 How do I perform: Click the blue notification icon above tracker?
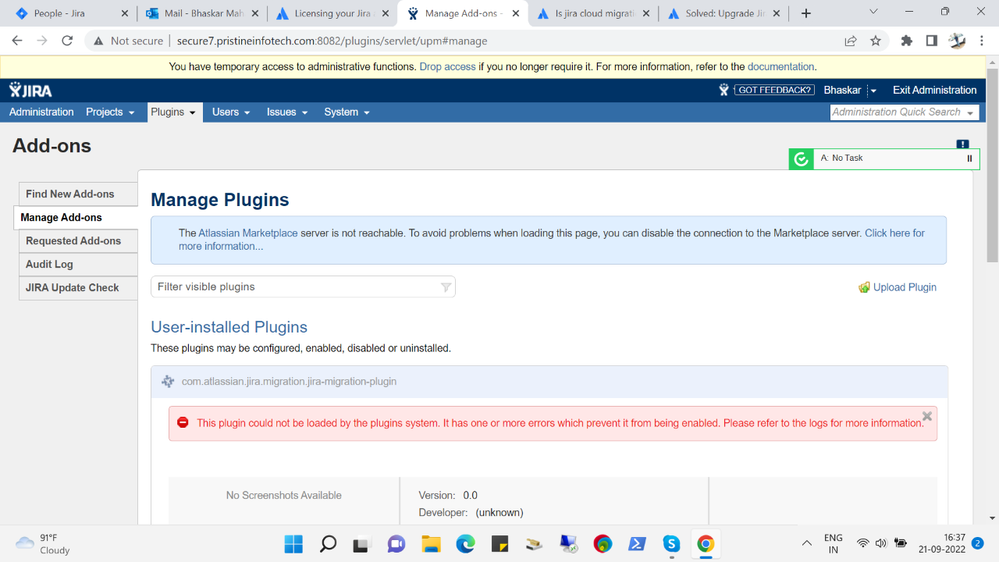click(963, 144)
